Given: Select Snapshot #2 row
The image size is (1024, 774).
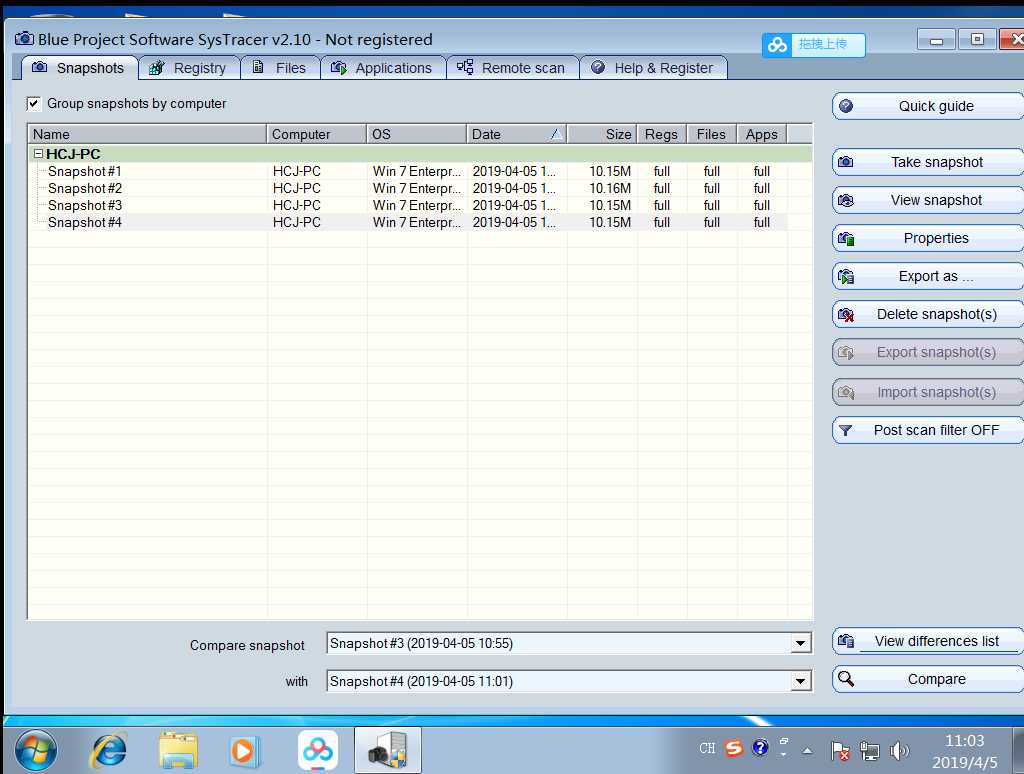Looking at the screenshot, I should (408, 188).
